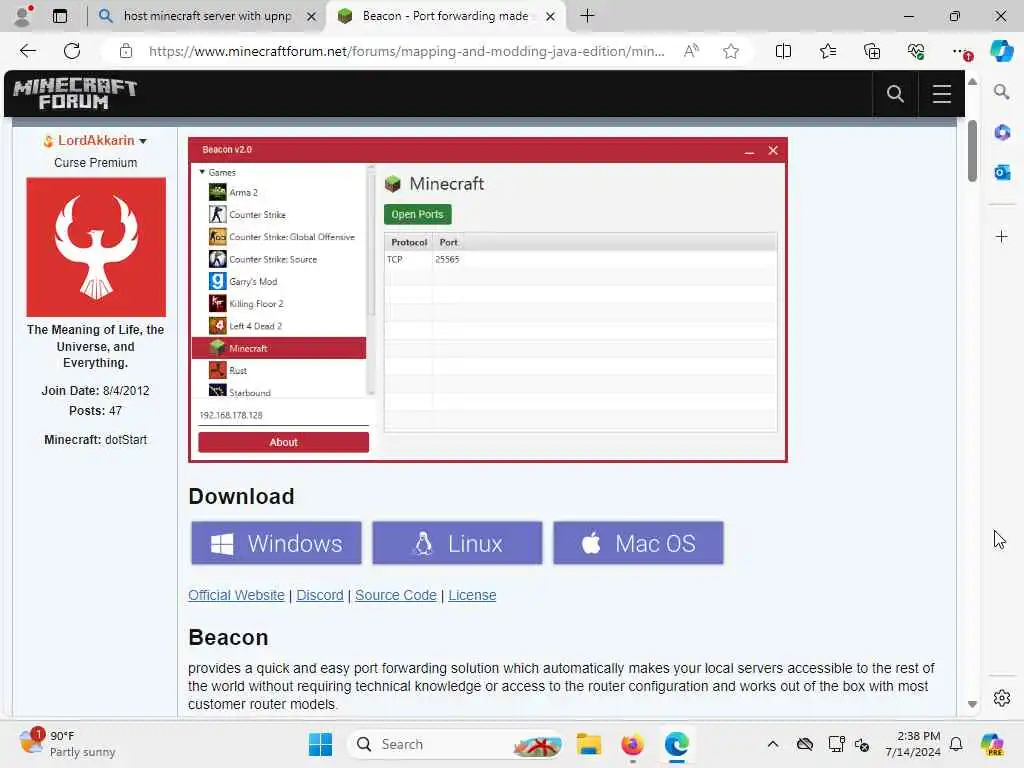Open weather widget showing 90°F
1024x768 pixels.
[x=65, y=744]
